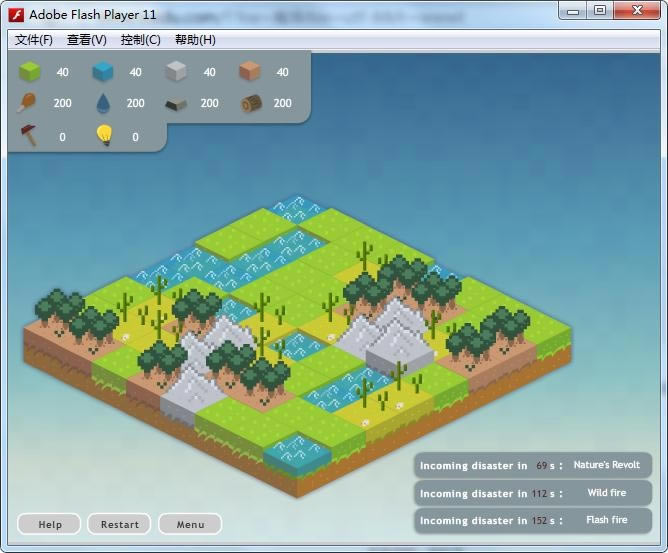This screenshot has width=668, height=553.
Task: Select the blue water block icon
Action: (103, 72)
